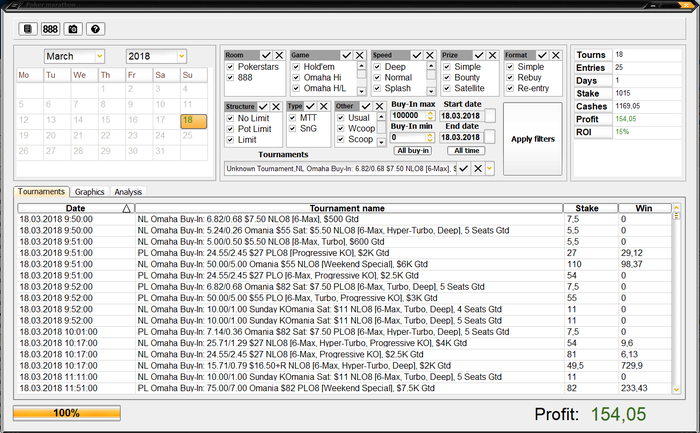Screen dimensions: 700x433
Task: Uncheck all in Game filter
Action: [x=360, y=55]
